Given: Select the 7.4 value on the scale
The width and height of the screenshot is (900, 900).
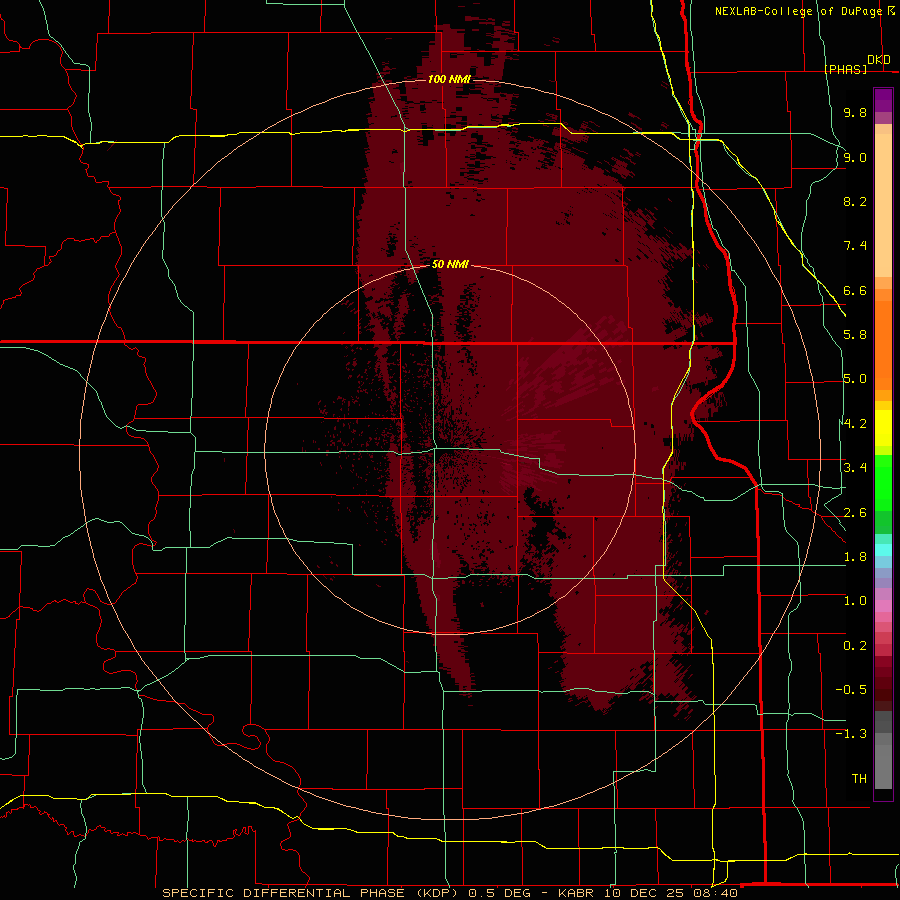Looking at the screenshot, I should pyautogui.click(x=855, y=246).
